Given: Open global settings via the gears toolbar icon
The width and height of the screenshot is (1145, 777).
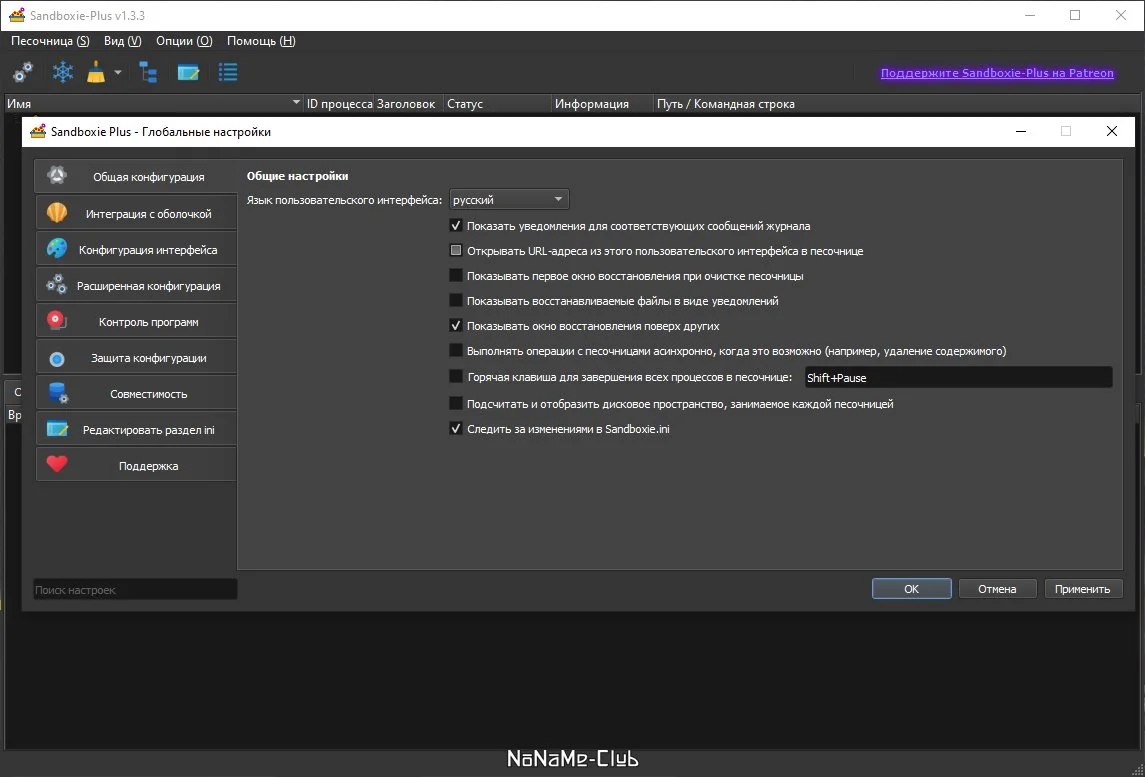Looking at the screenshot, I should [23, 72].
